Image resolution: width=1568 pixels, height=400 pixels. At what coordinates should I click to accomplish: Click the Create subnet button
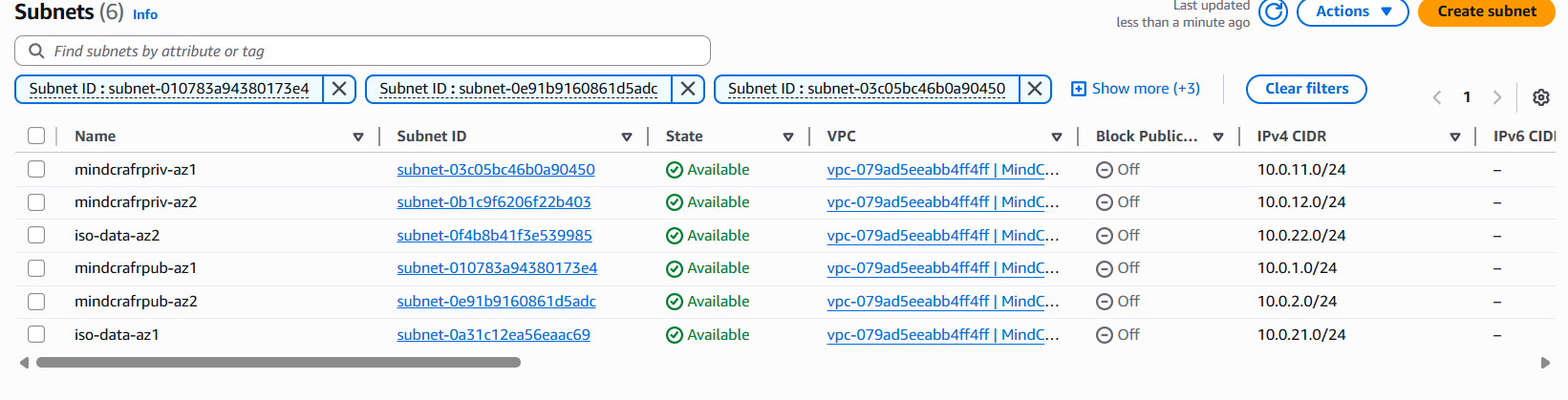1486,11
